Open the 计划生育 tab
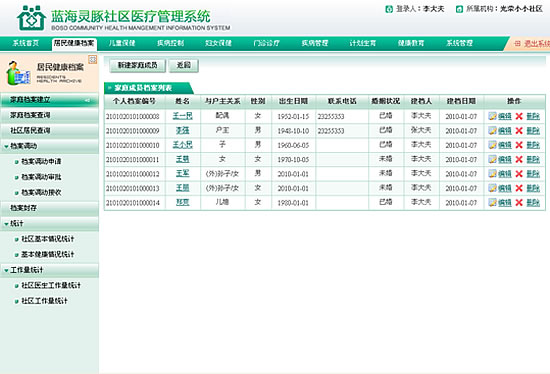The height and width of the screenshot is (374, 550). click(363, 43)
